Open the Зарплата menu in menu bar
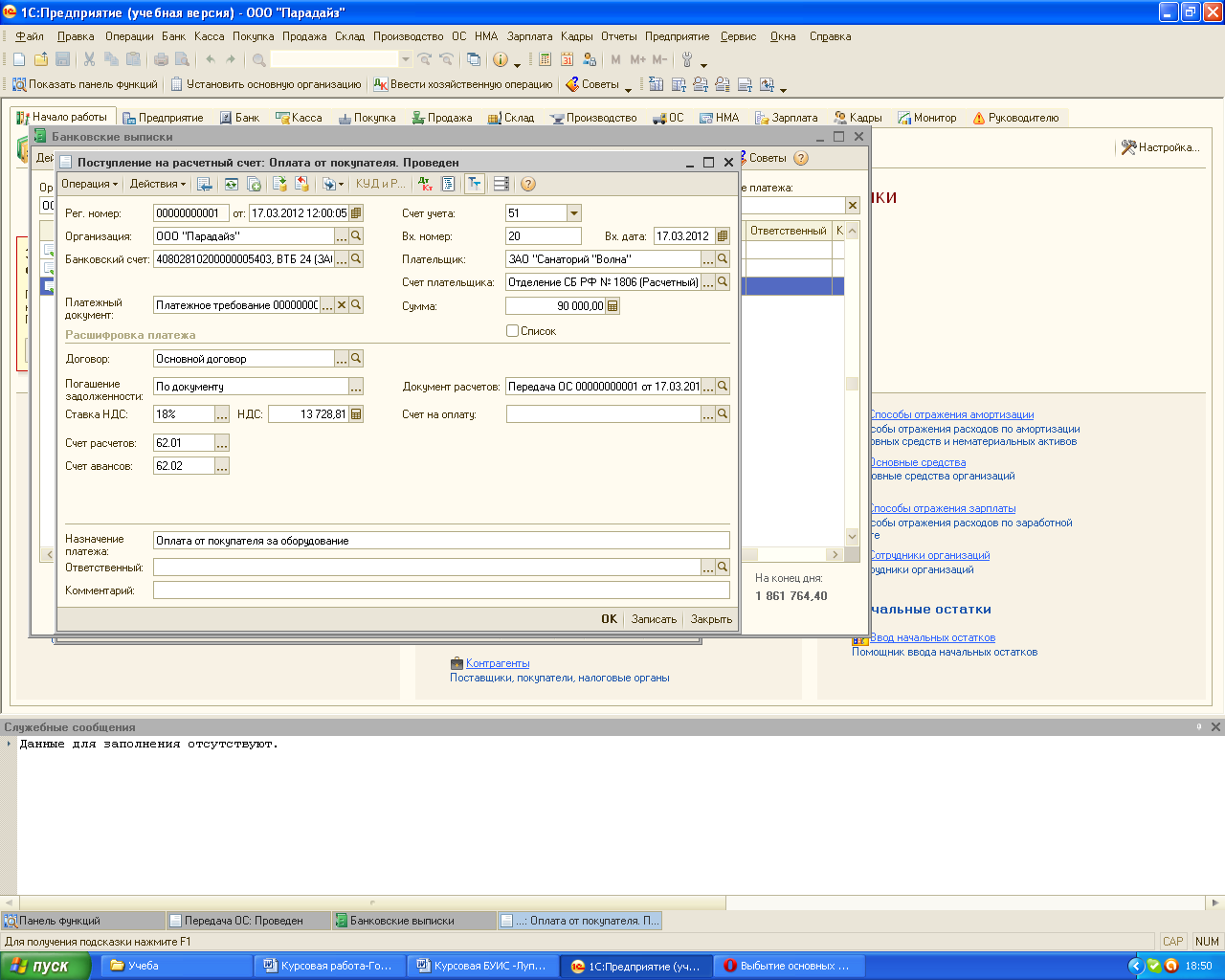 pyautogui.click(x=529, y=36)
